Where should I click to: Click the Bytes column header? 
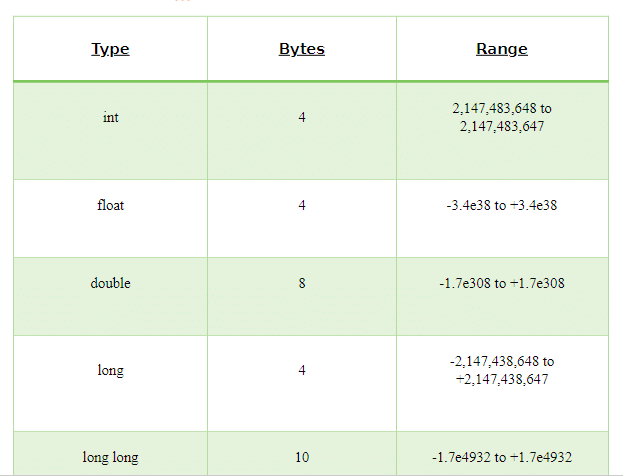pyautogui.click(x=302, y=49)
